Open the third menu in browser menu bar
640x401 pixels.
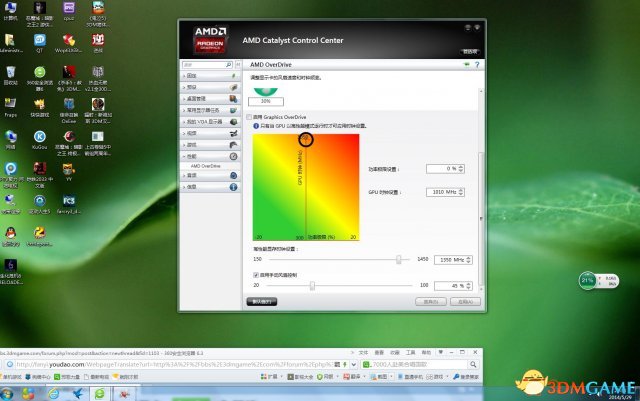click(395, 352)
